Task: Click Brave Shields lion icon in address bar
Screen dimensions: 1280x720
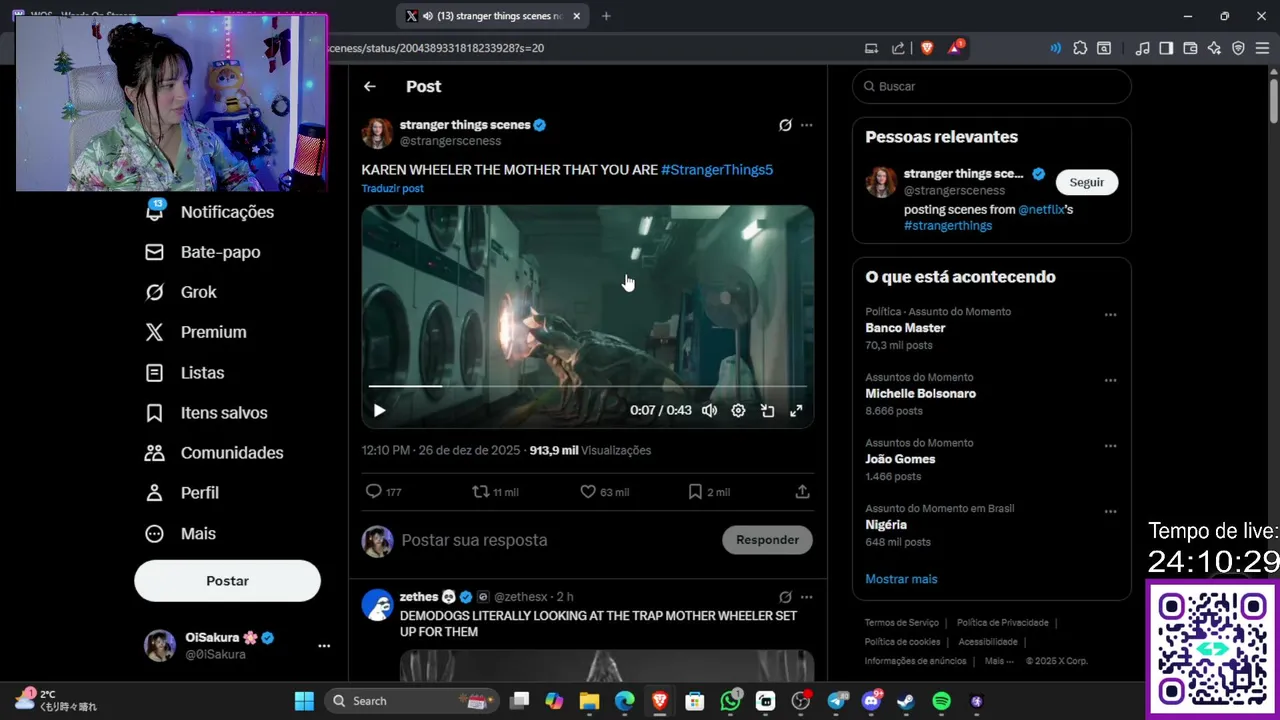Action: pyautogui.click(x=926, y=48)
